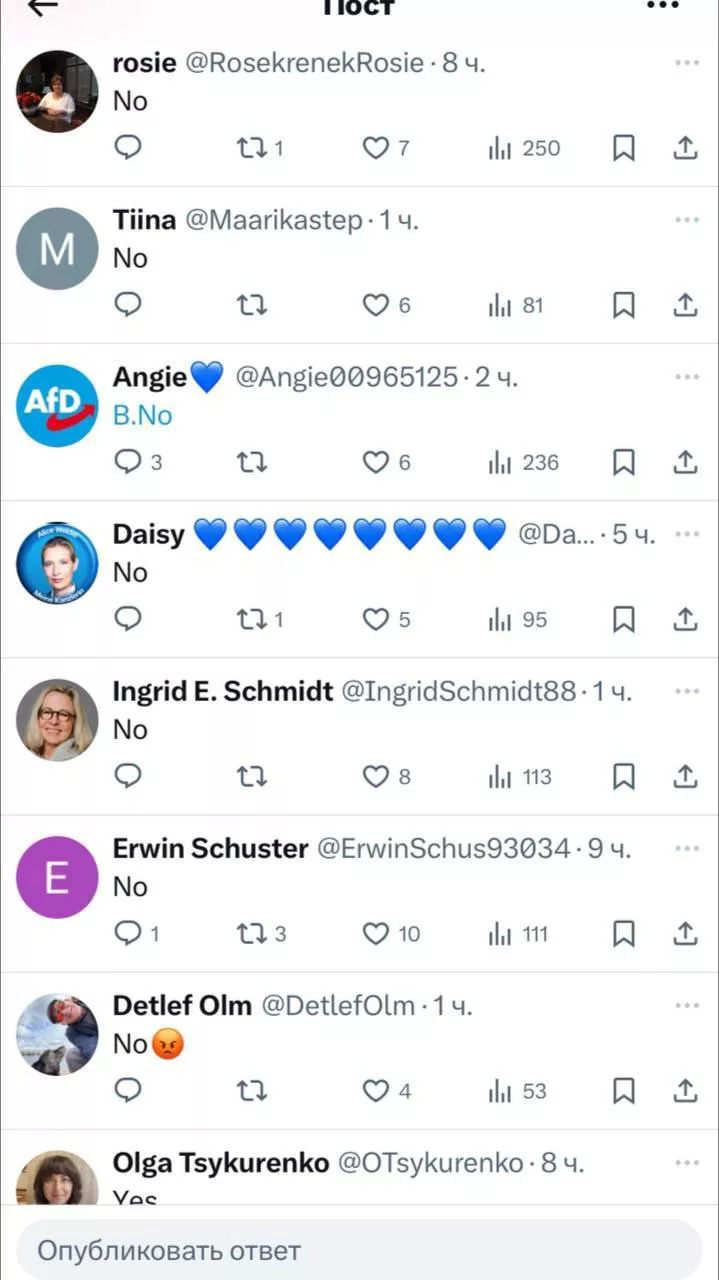This screenshot has height=1280, width=719.
Task: Repost Daisy's reply
Action: tap(252, 620)
